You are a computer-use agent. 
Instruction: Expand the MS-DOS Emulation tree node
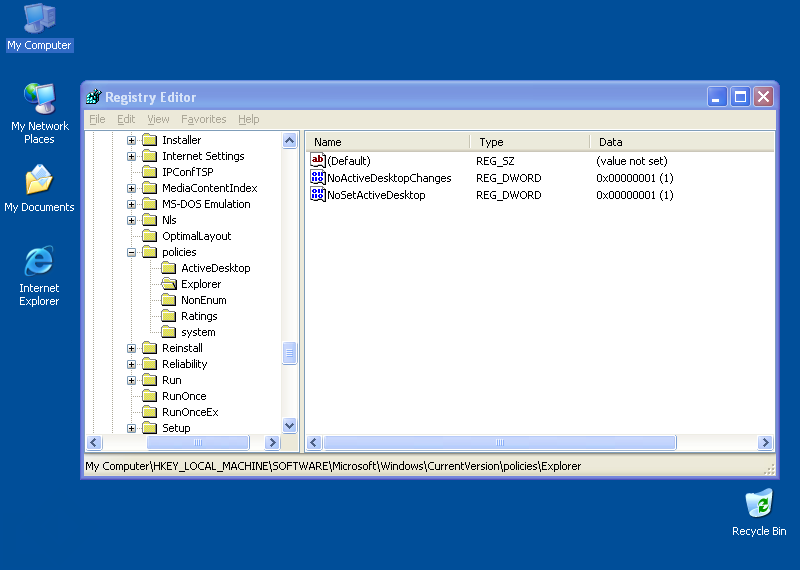click(x=132, y=204)
